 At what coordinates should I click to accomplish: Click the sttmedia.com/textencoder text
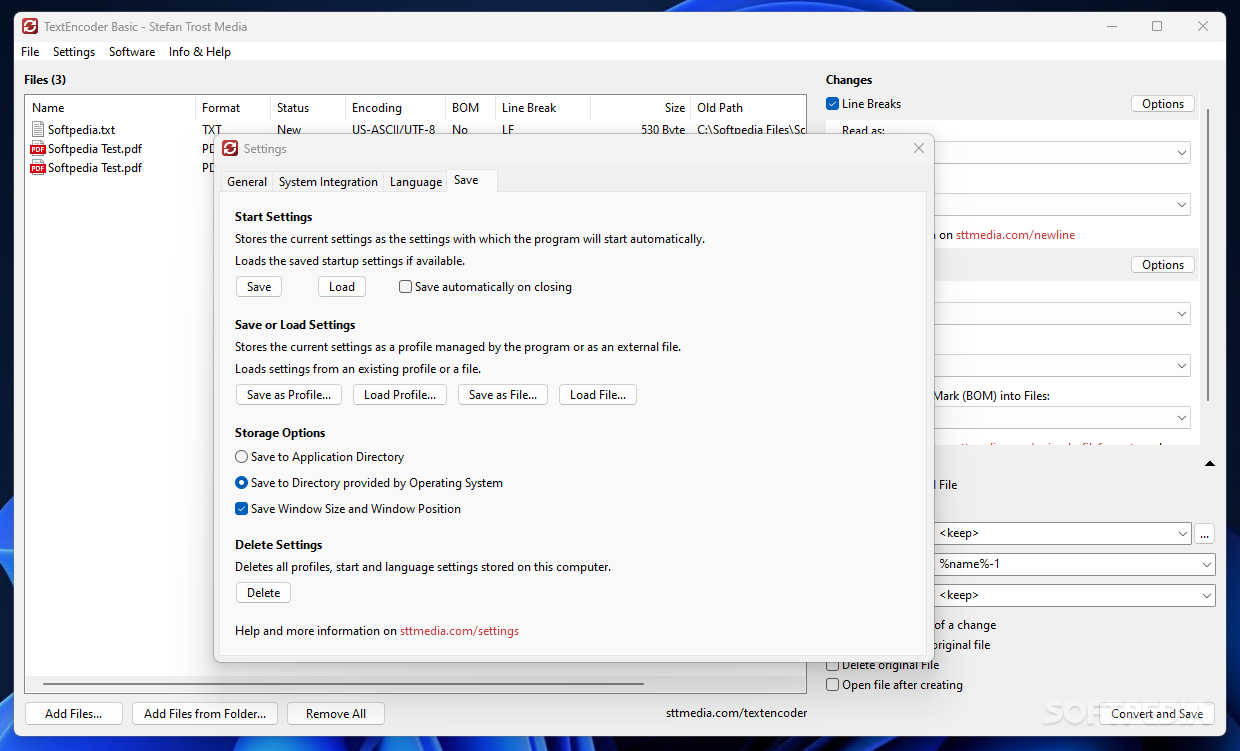pos(737,713)
